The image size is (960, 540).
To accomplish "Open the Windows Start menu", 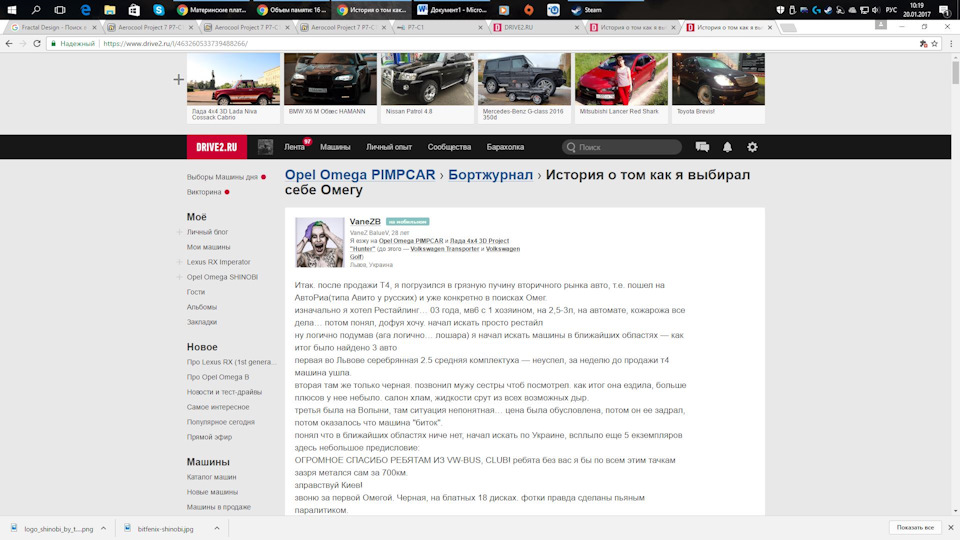I will pyautogui.click(x=12, y=10).
